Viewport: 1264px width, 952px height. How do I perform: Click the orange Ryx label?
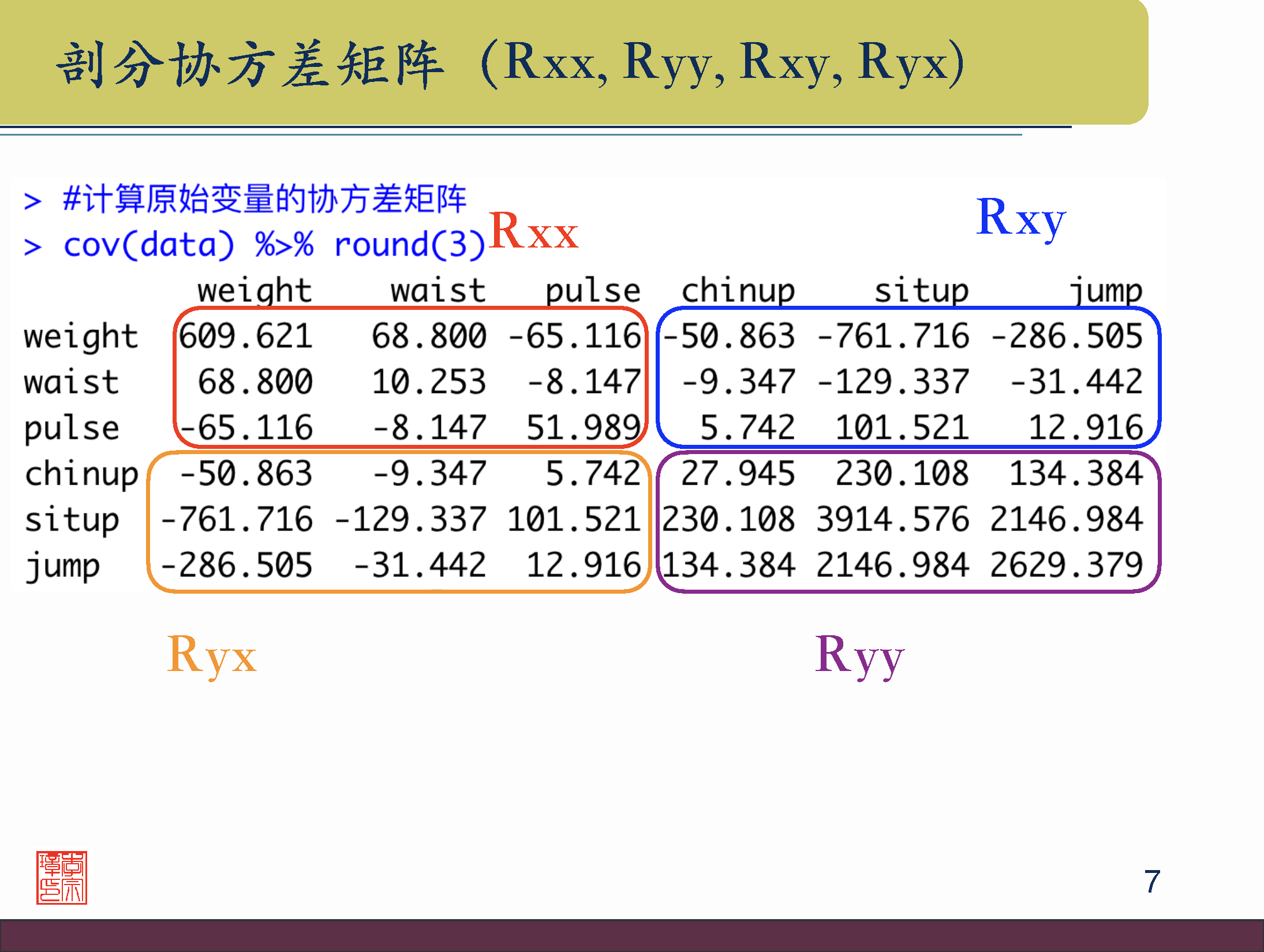(x=211, y=655)
